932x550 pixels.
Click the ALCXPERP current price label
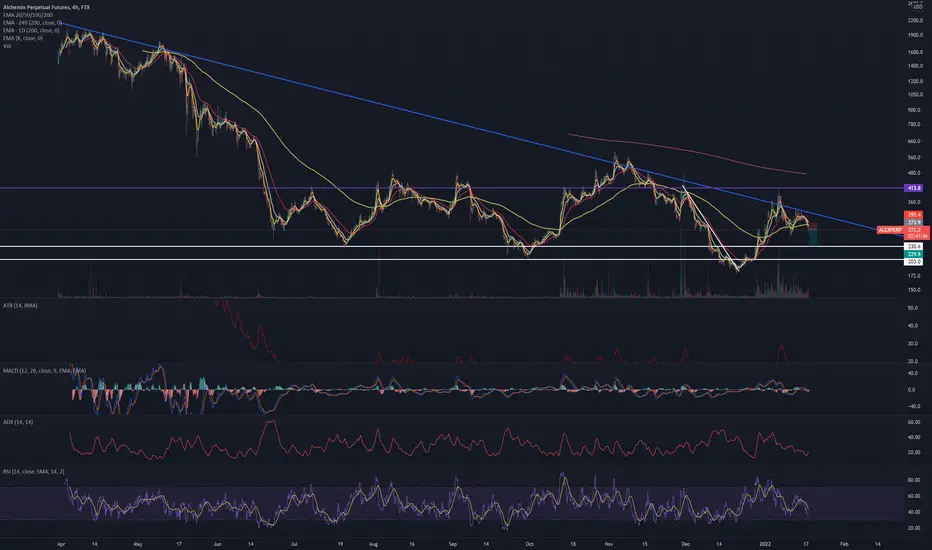(890, 230)
